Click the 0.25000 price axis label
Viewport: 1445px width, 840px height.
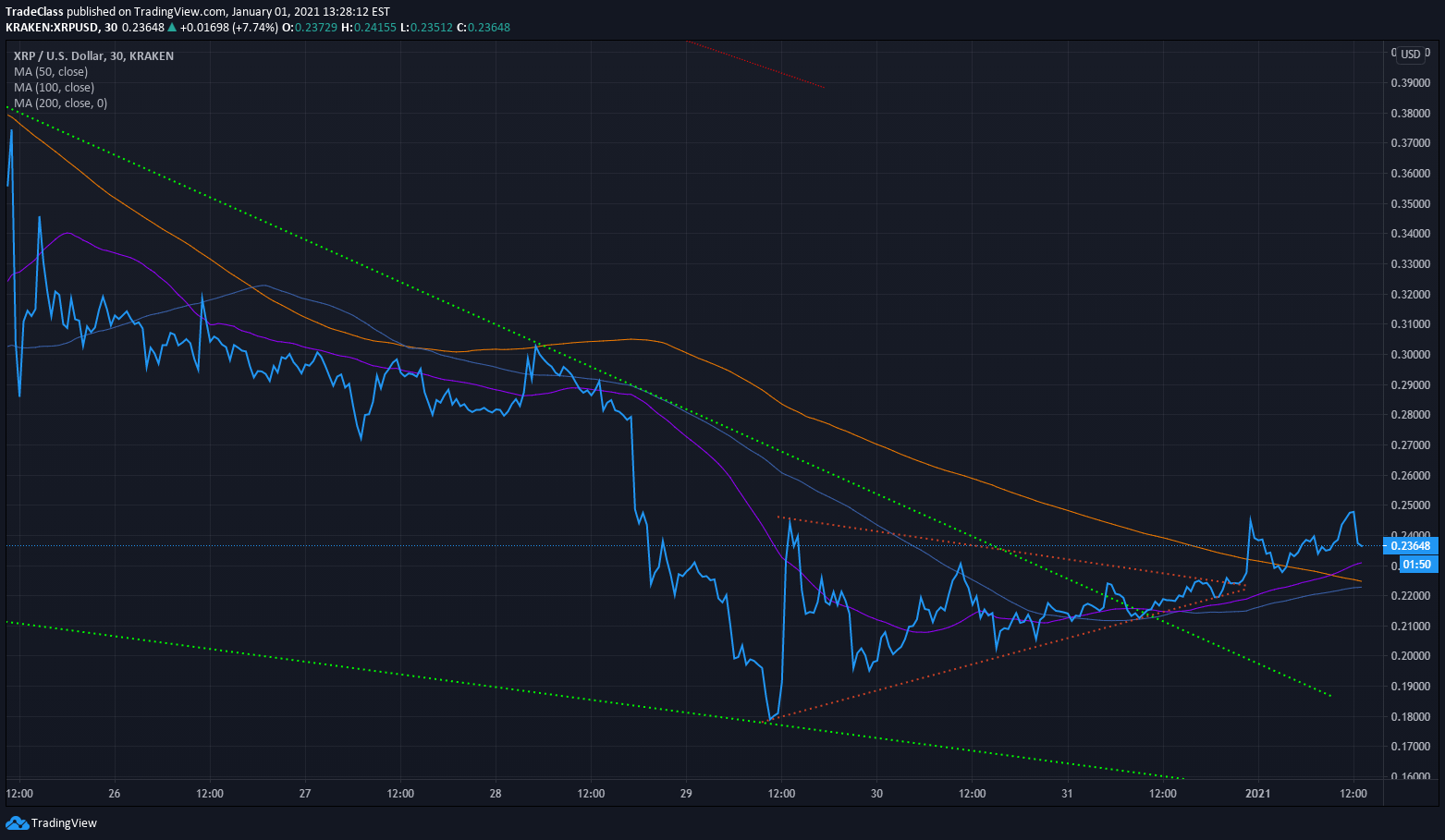tap(1411, 505)
